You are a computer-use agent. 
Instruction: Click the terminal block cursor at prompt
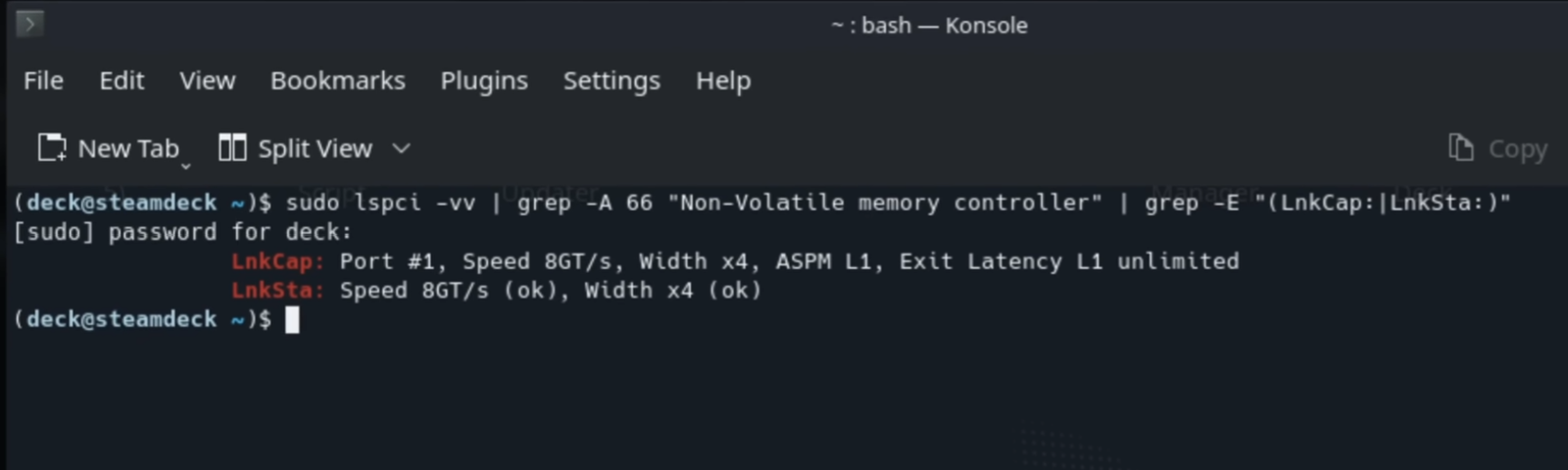(292, 320)
